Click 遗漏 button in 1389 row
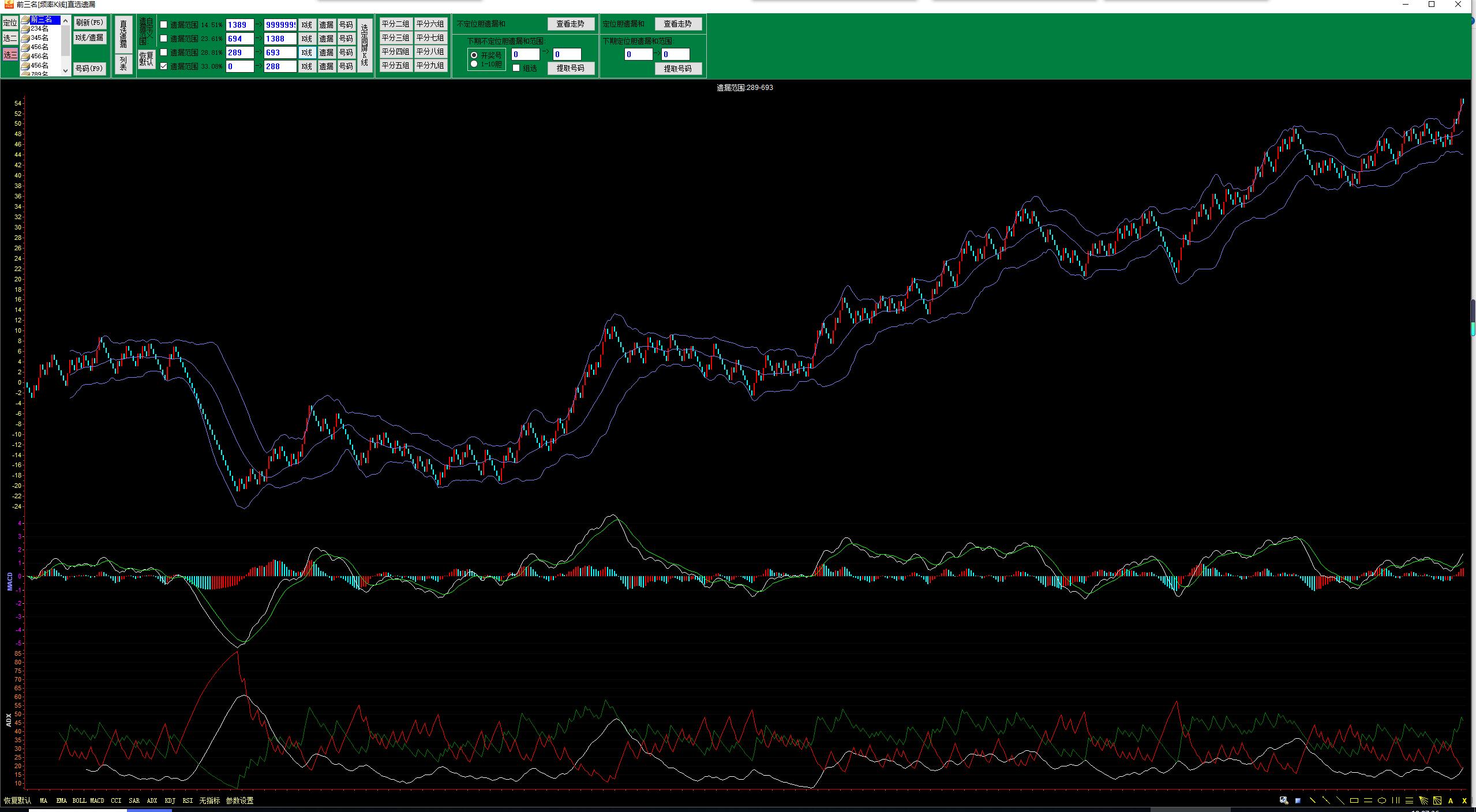 pyautogui.click(x=327, y=25)
